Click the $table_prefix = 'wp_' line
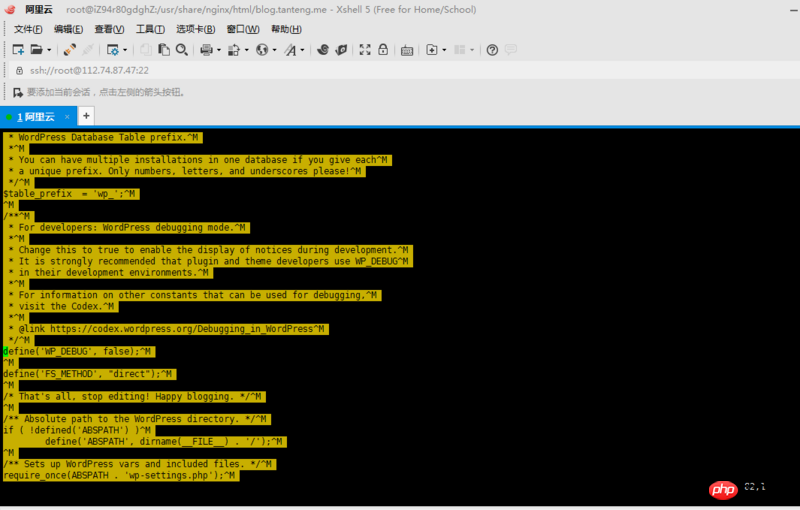The width and height of the screenshot is (800, 510). tap(71, 194)
